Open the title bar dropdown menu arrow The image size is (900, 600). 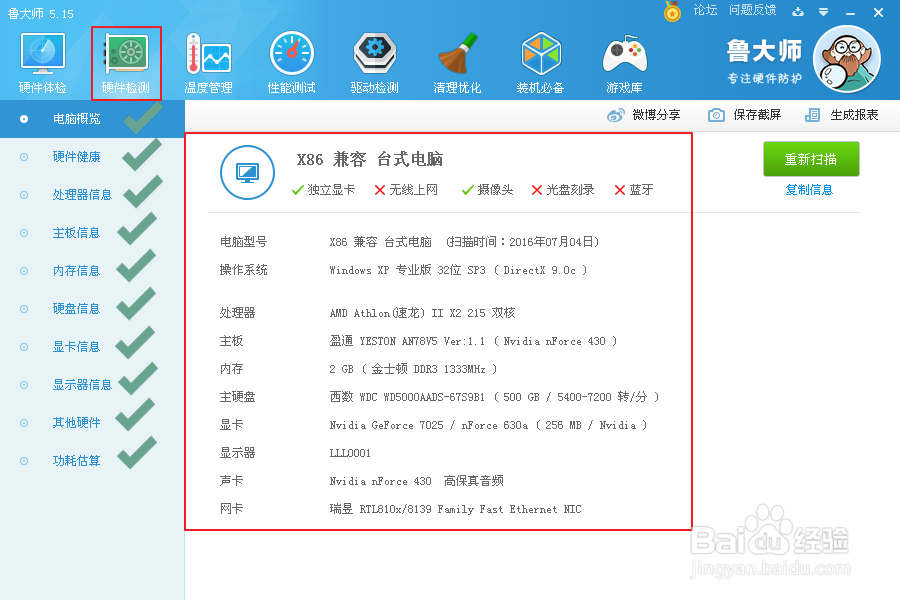tap(823, 12)
